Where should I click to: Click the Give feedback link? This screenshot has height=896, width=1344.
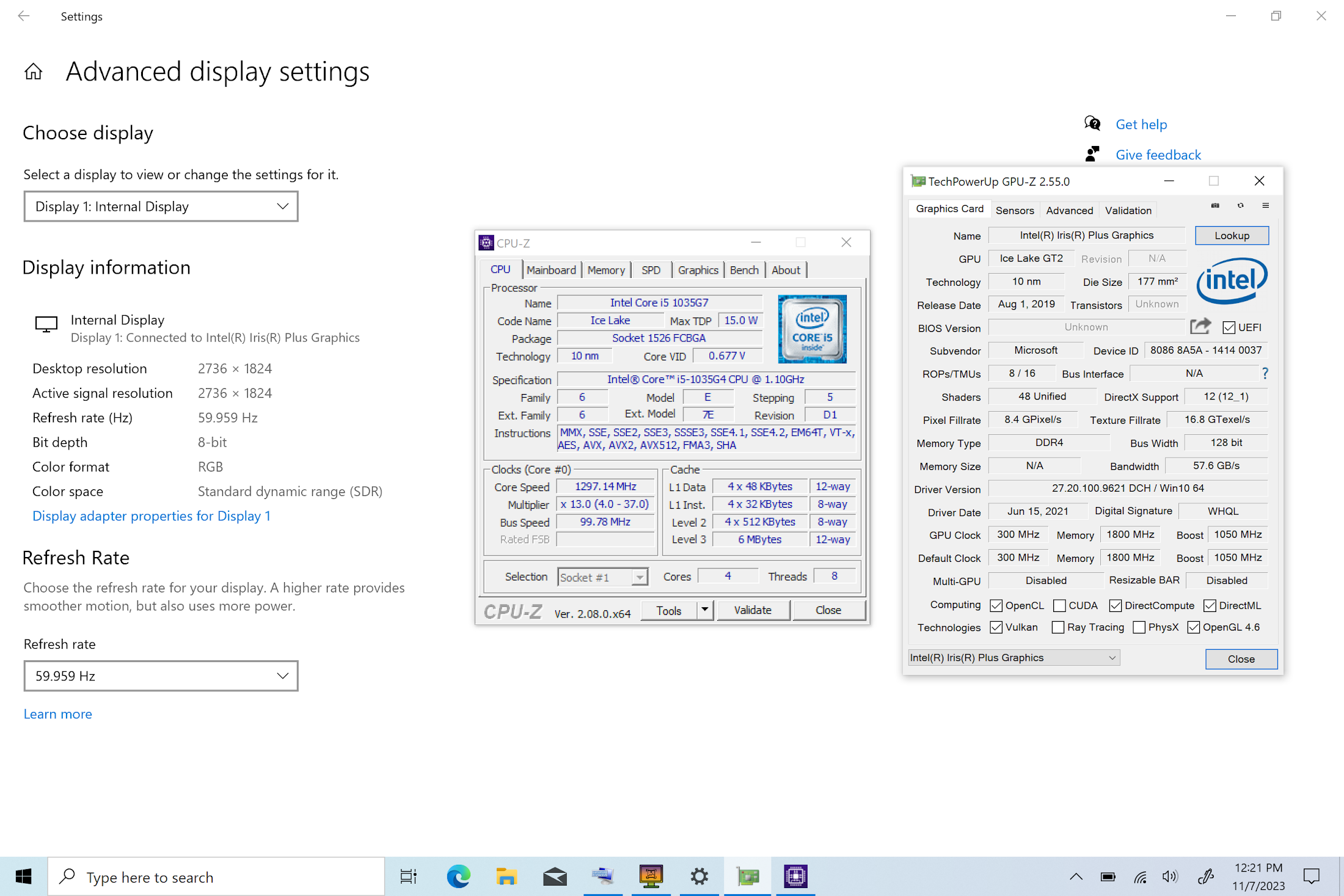1158,155
